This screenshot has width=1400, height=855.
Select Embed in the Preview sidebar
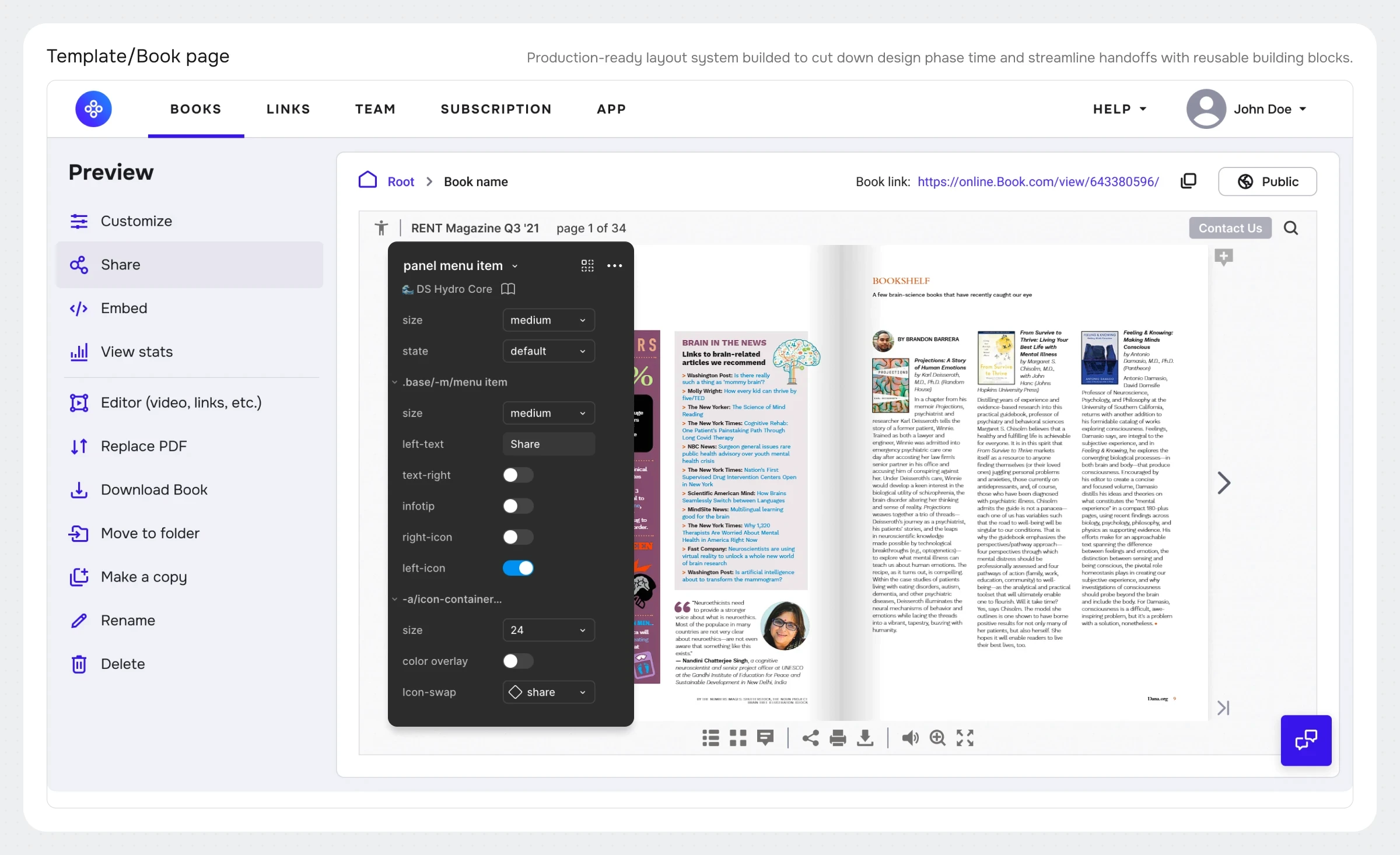click(190, 309)
